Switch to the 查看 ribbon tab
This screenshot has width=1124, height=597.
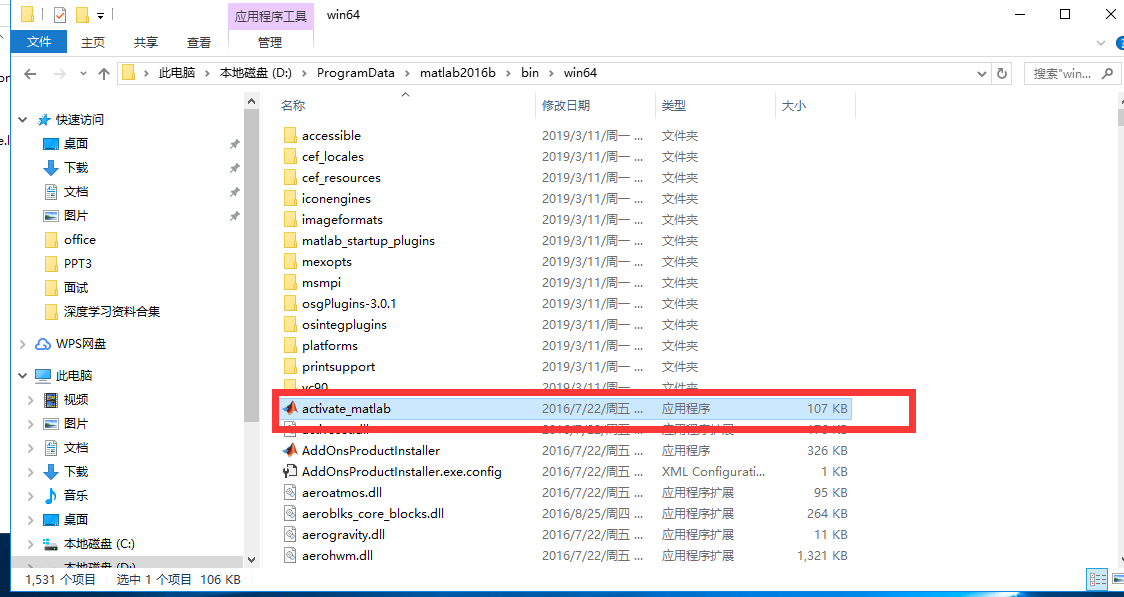click(197, 42)
